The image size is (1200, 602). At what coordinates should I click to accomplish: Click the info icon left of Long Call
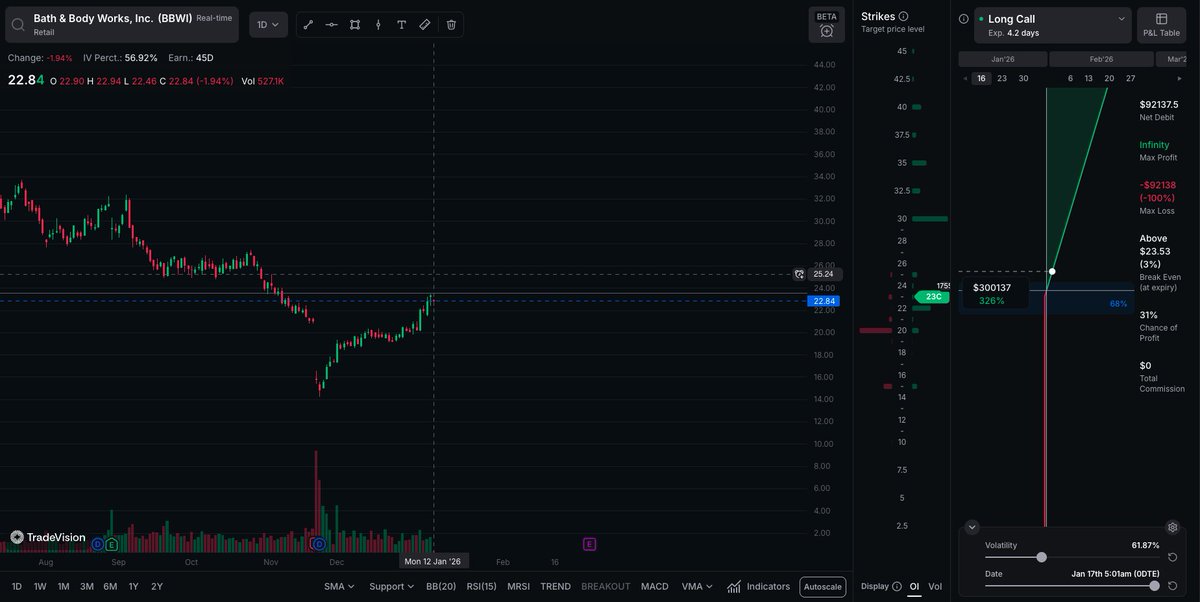coord(963,18)
